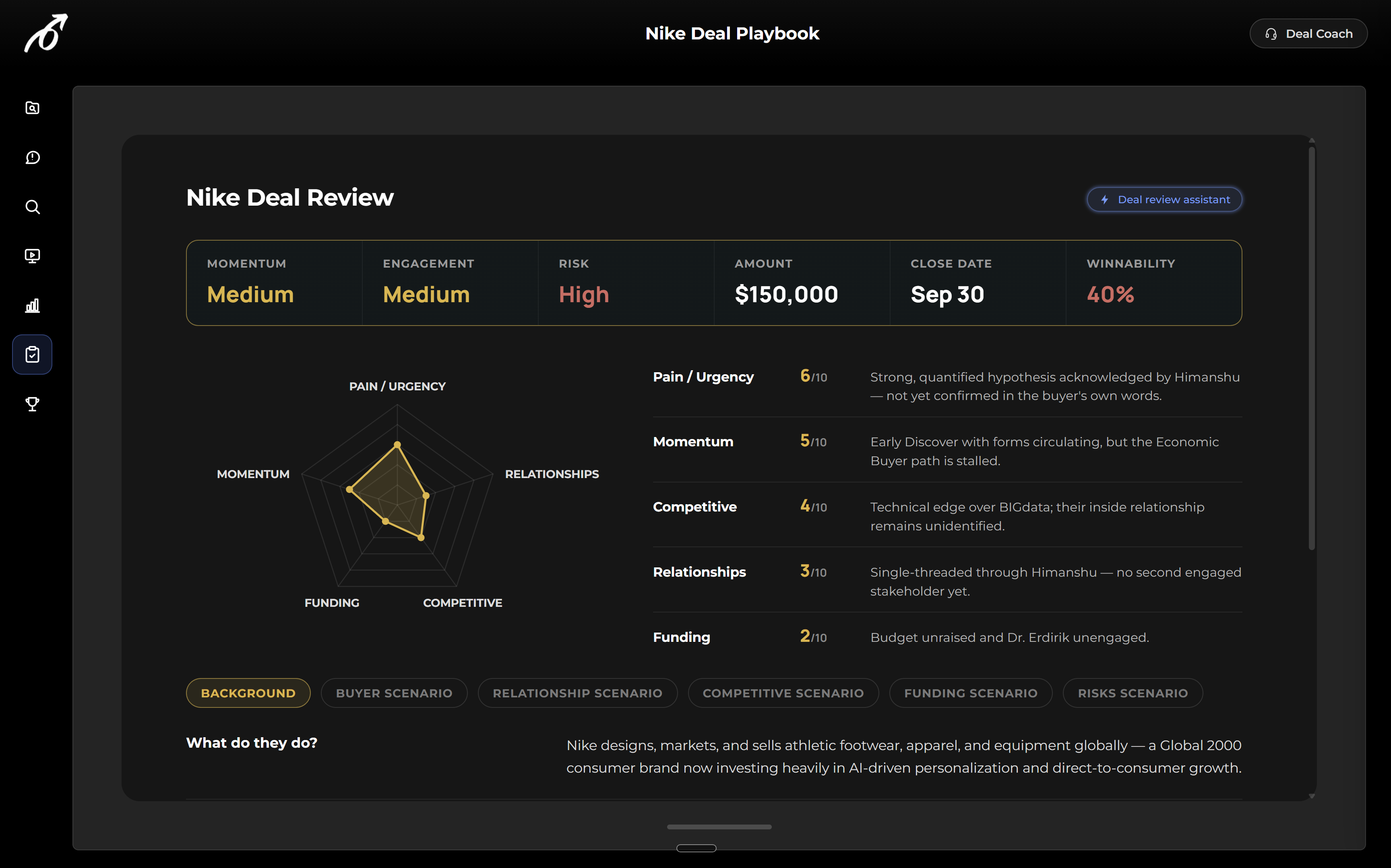Image resolution: width=1391 pixels, height=868 pixels.
Task: Click the 'Single-threaded through Himanshu' description
Action: pos(1056,581)
